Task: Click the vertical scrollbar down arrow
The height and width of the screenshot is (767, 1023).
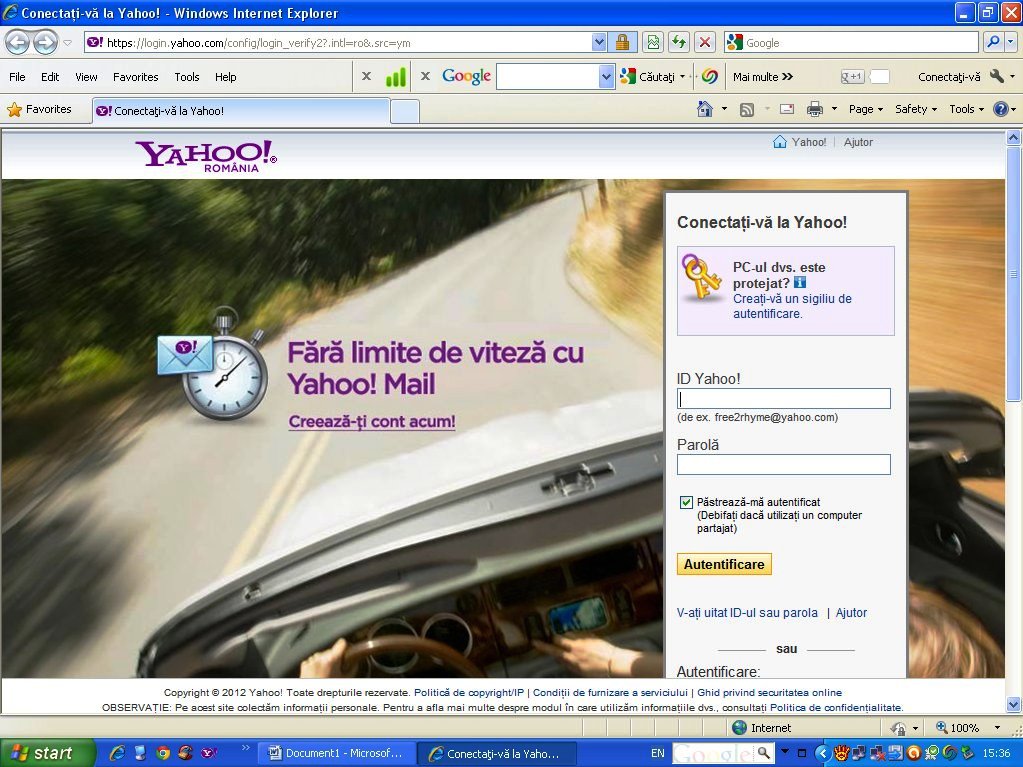Action: pyautogui.click(x=1013, y=704)
